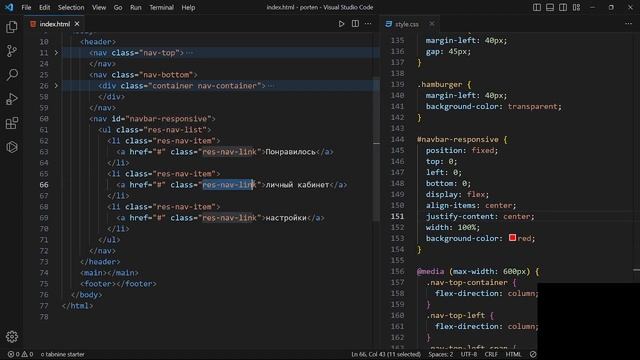This screenshot has width=640, height=360.
Task: Open the Help menu
Action: (x=188, y=7)
